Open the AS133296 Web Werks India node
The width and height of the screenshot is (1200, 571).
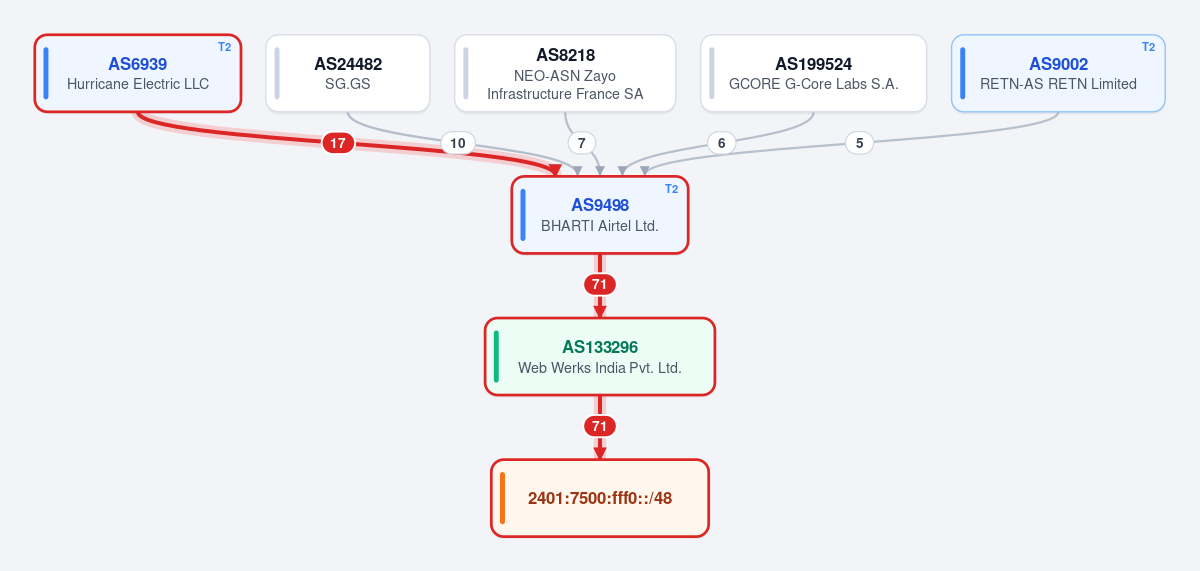coord(600,357)
